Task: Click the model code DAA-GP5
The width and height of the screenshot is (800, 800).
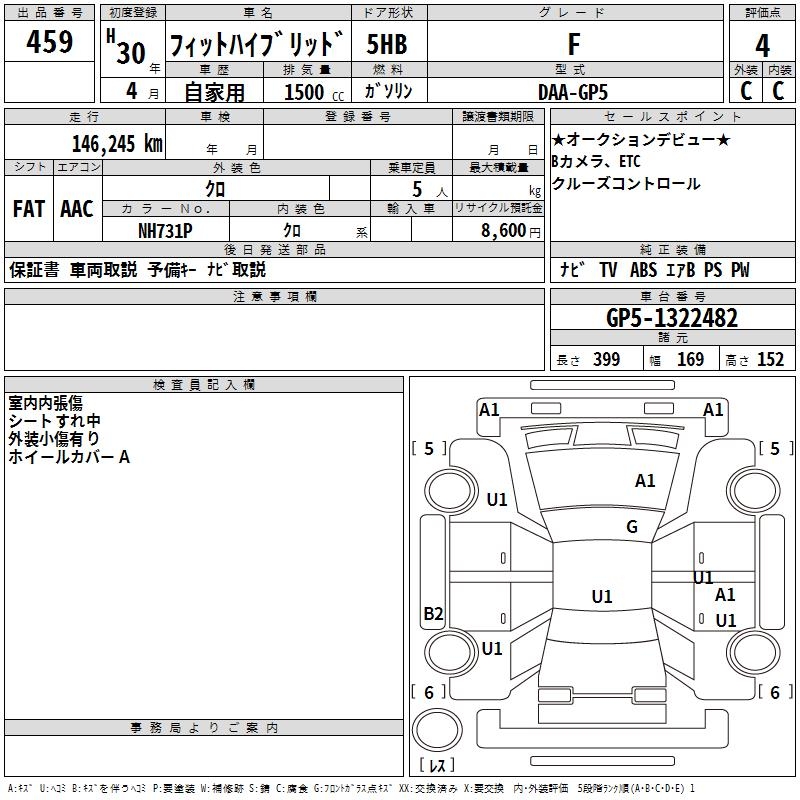Action: point(573,90)
